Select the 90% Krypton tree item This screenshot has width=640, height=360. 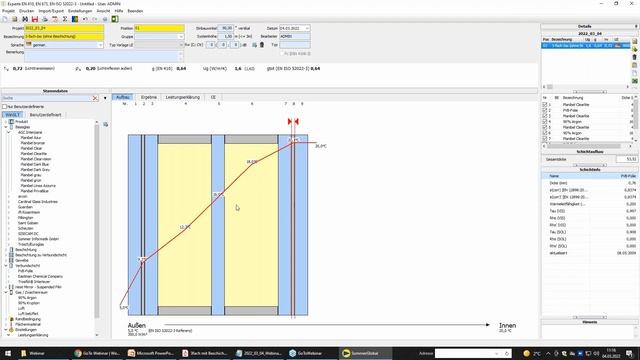pyautogui.click(x=29, y=303)
